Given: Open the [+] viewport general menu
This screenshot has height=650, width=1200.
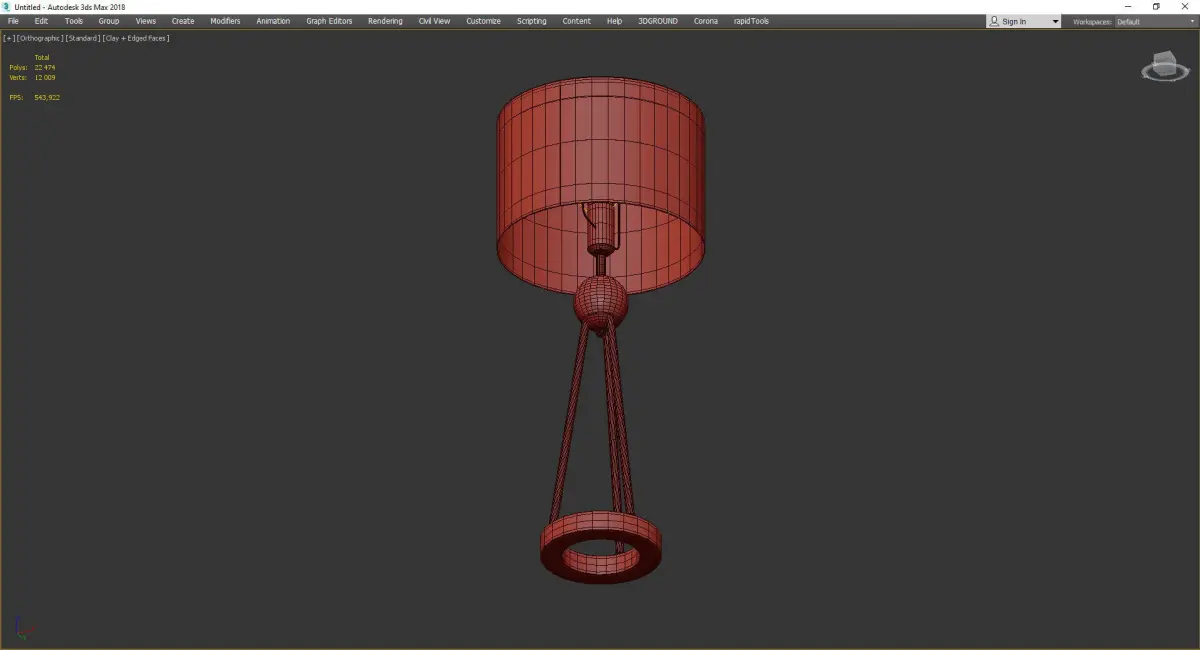Looking at the screenshot, I should point(9,38).
